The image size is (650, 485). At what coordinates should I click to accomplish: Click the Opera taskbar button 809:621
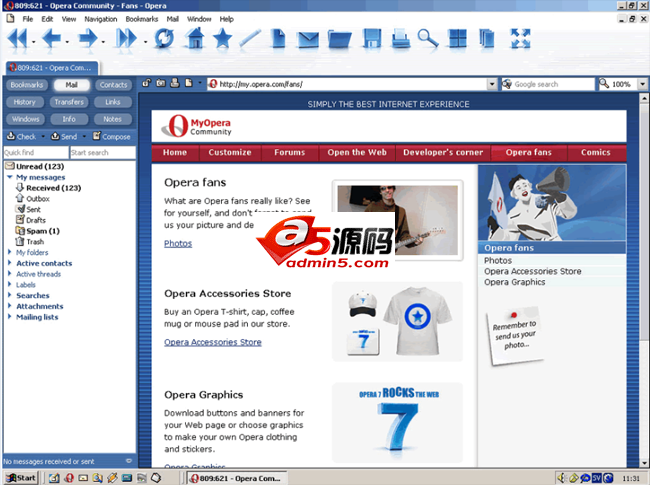pyautogui.click(x=237, y=478)
